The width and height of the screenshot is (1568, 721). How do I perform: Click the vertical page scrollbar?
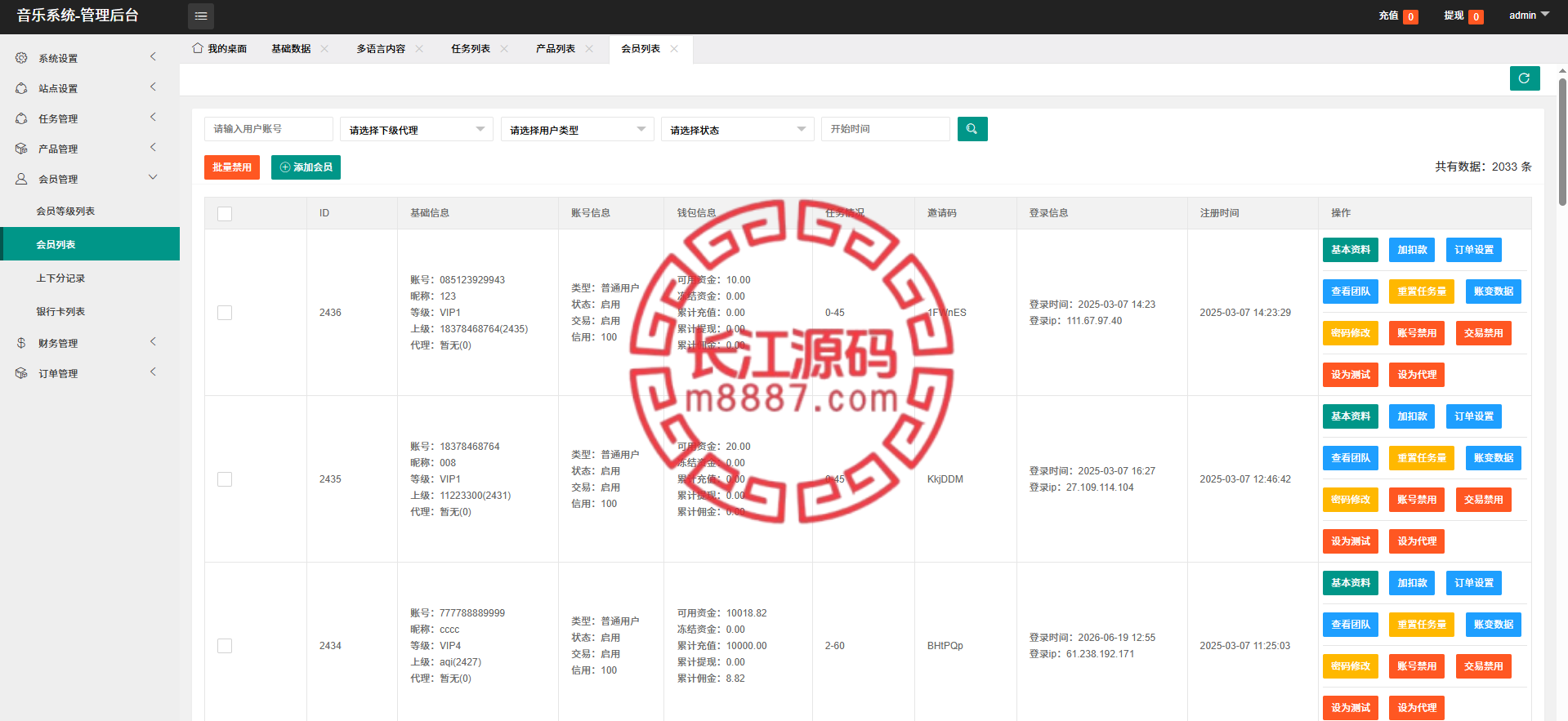1562,143
